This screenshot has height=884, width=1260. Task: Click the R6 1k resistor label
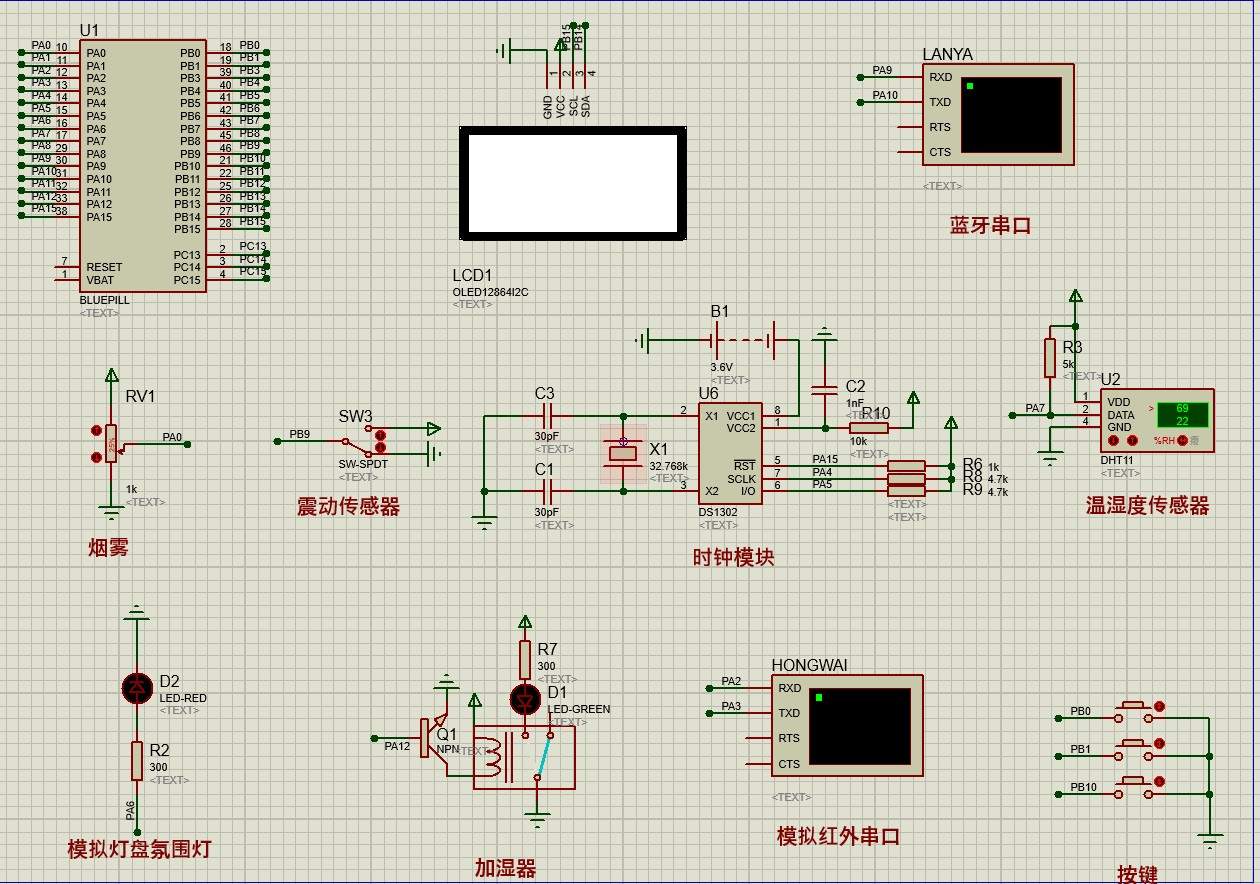(x=981, y=465)
